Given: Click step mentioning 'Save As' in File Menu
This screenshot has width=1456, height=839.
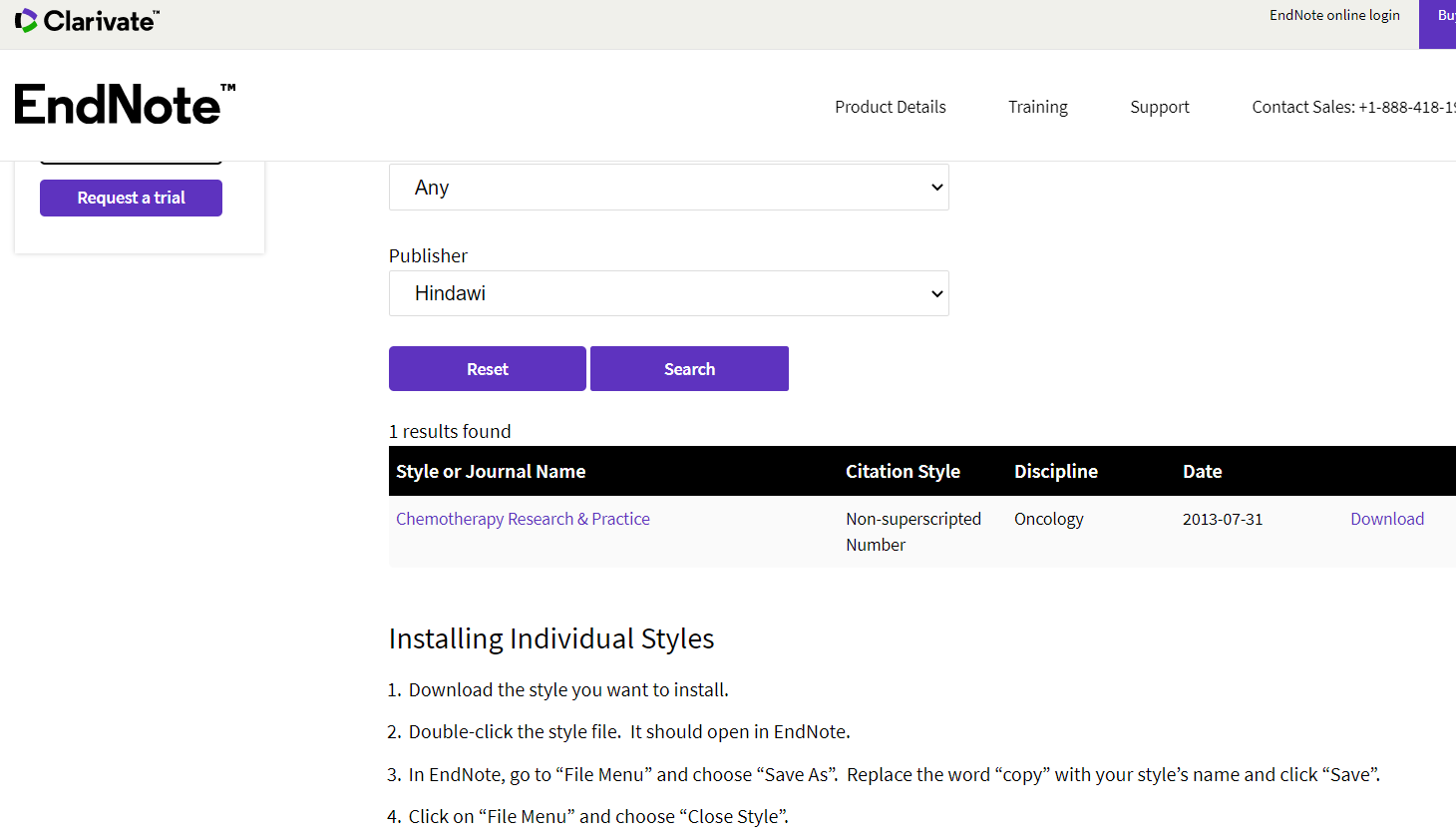Looking at the screenshot, I should tap(895, 774).
